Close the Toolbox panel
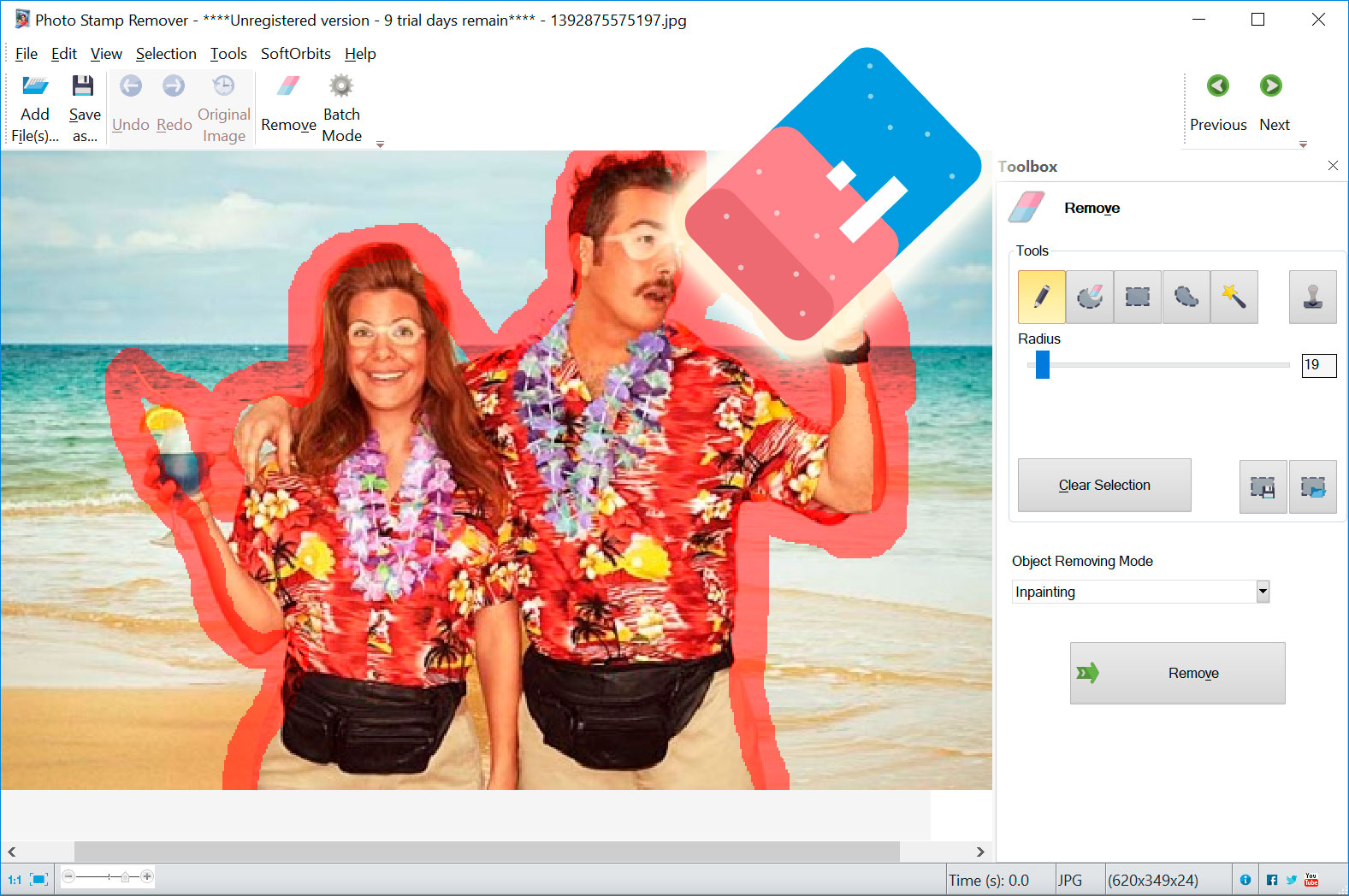This screenshot has width=1349, height=896. [1333, 166]
